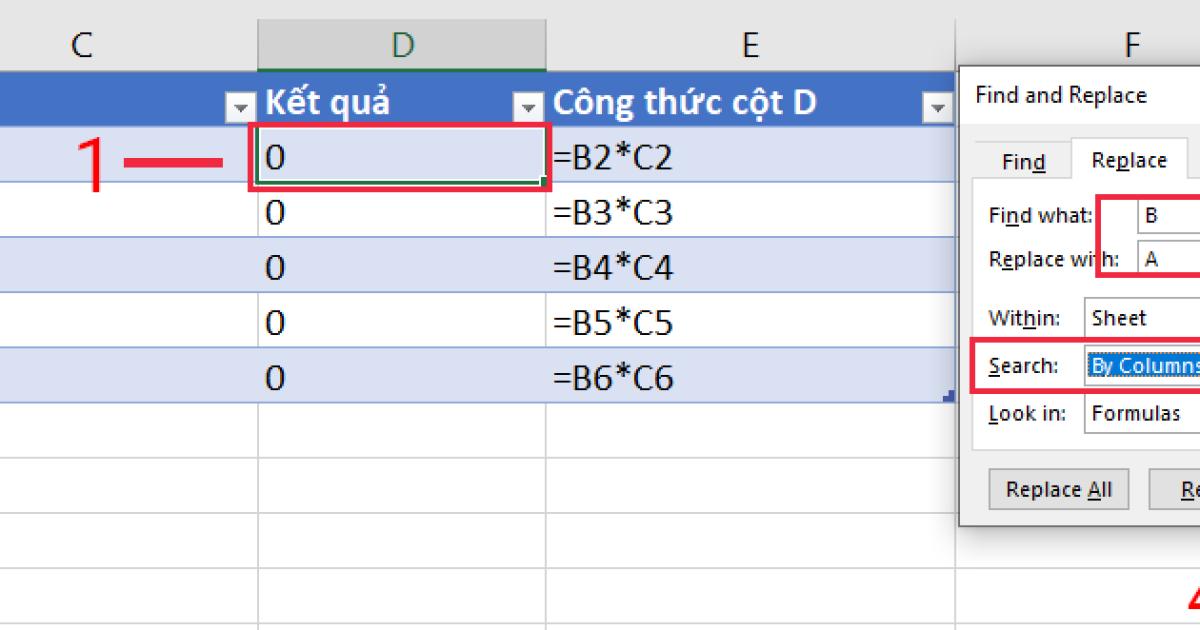The width and height of the screenshot is (1200, 630).
Task: Expand the Within dropdown showing Sheet
Action: [1142, 318]
